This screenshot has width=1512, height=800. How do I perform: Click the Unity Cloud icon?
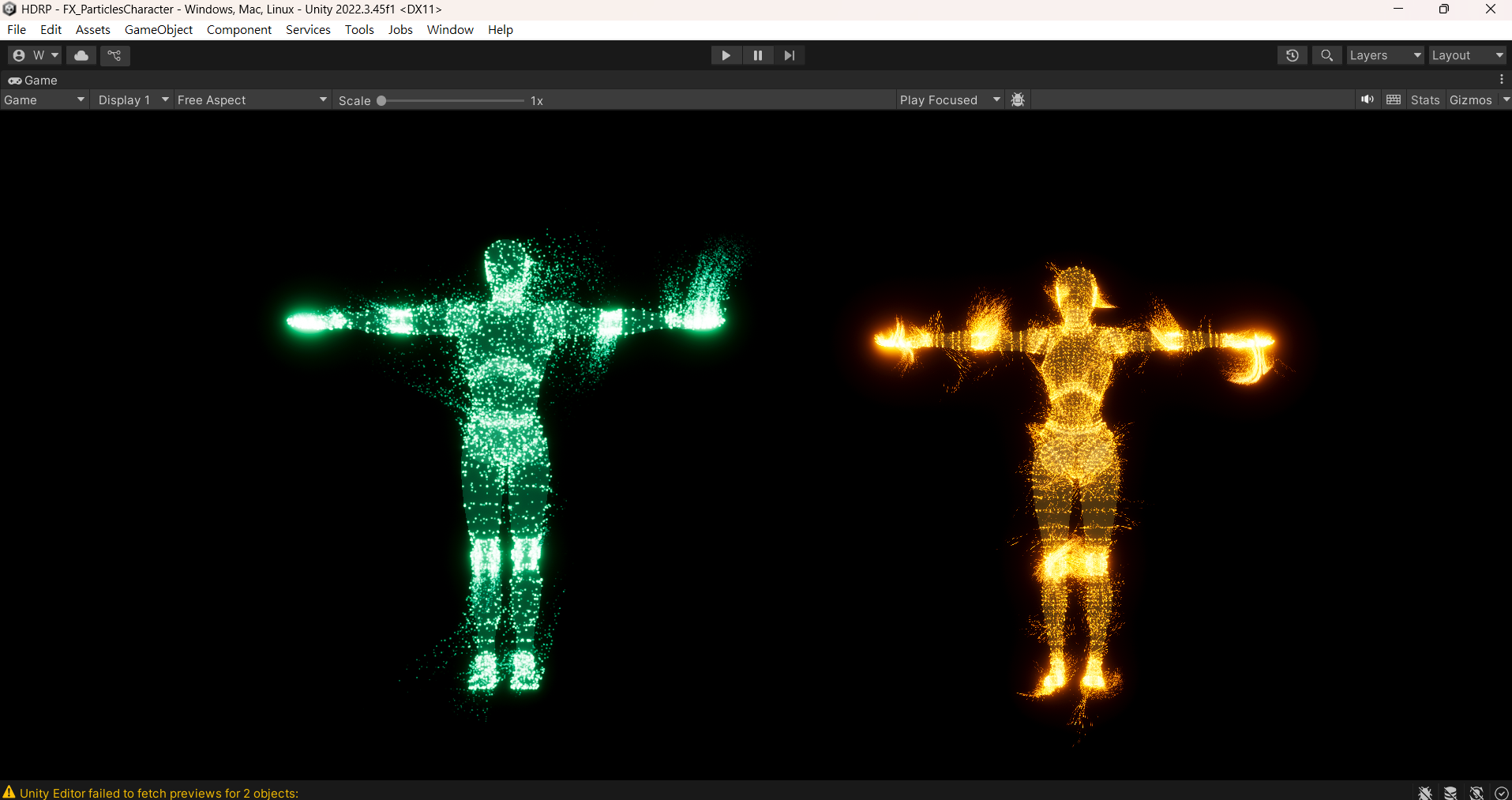81,55
